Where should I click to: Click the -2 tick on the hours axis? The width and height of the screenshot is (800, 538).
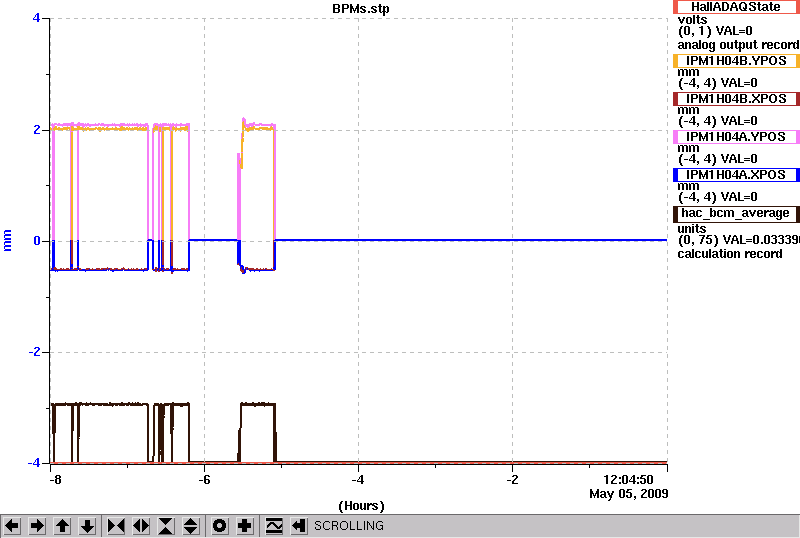coord(512,480)
